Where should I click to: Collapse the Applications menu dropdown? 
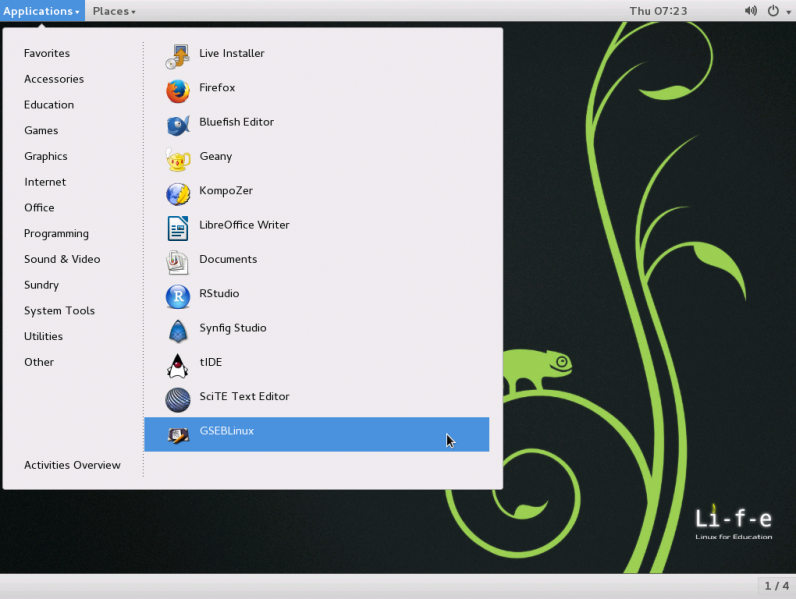pyautogui.click(x=42, y=11)
